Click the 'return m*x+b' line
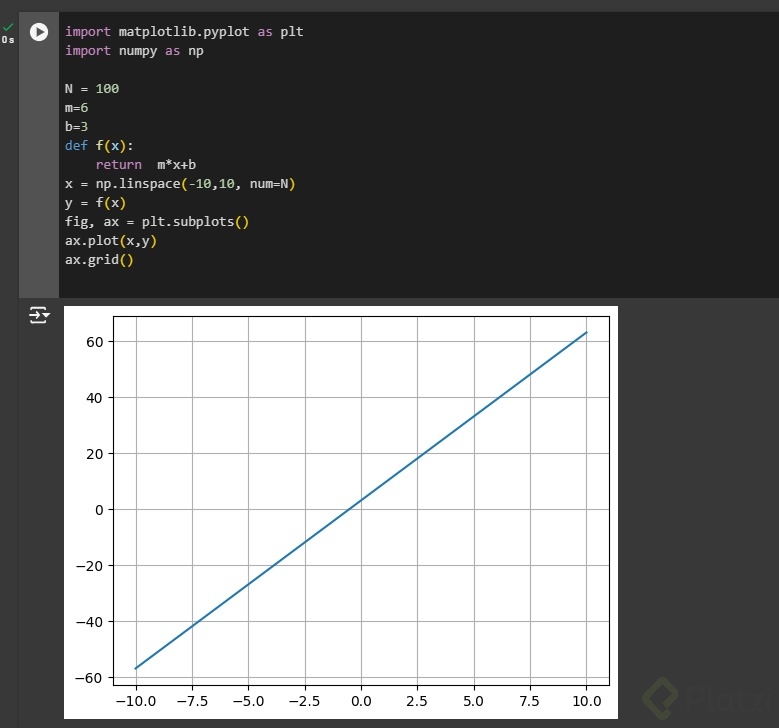The image size is (779, 728). pyautogui.click(x=146, y=164)
